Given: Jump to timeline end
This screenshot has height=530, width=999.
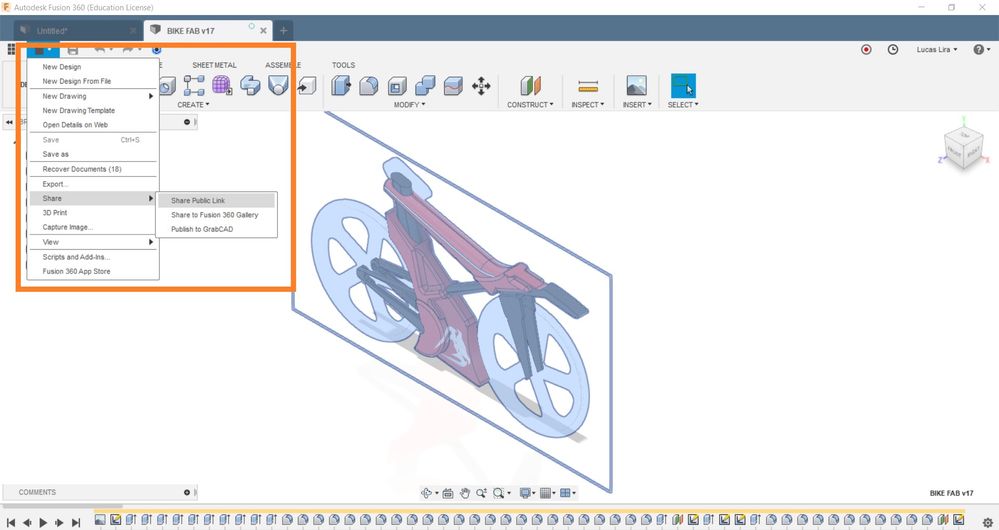Looking at the screenshot, I should [76, 522].
